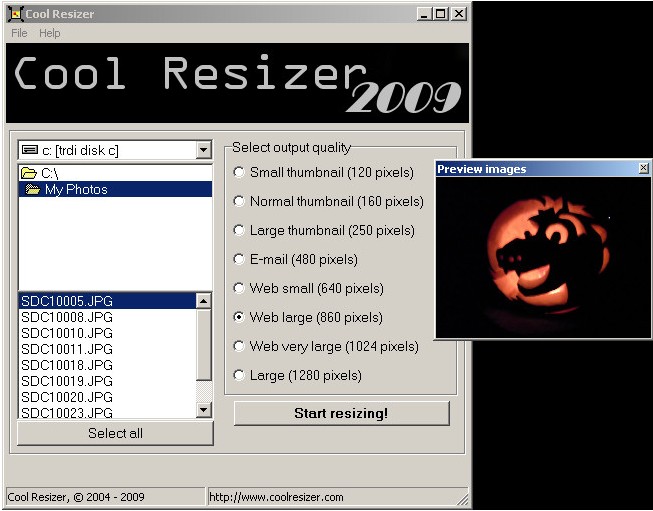653x511 pixels.
Task: Click the Start resizing! button
Action: point(341,413)
